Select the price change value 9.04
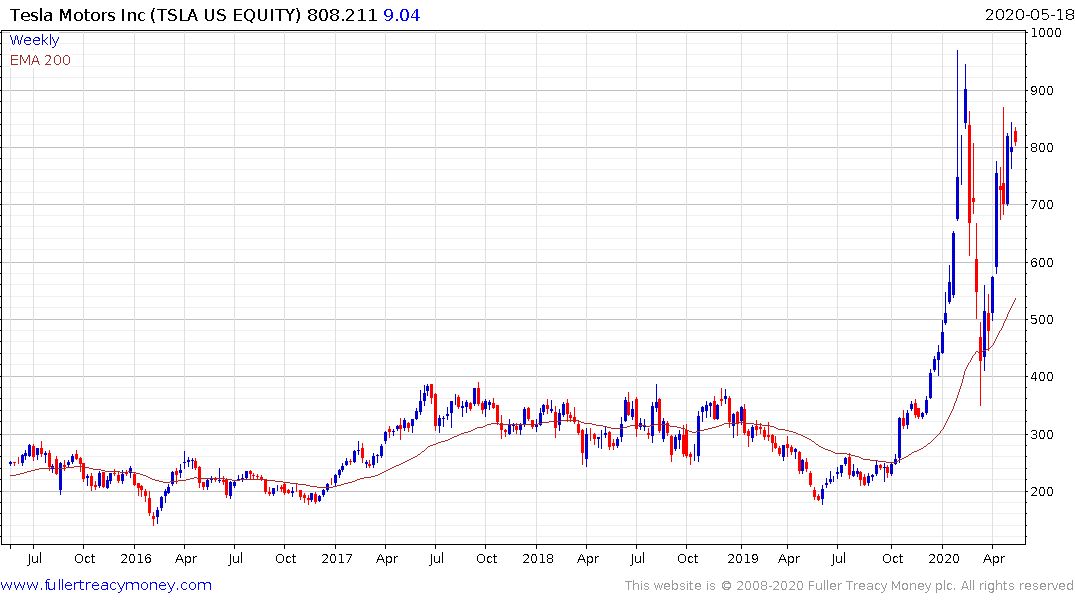The width and height of the screenshot is (1075, 600). [402, 15]
